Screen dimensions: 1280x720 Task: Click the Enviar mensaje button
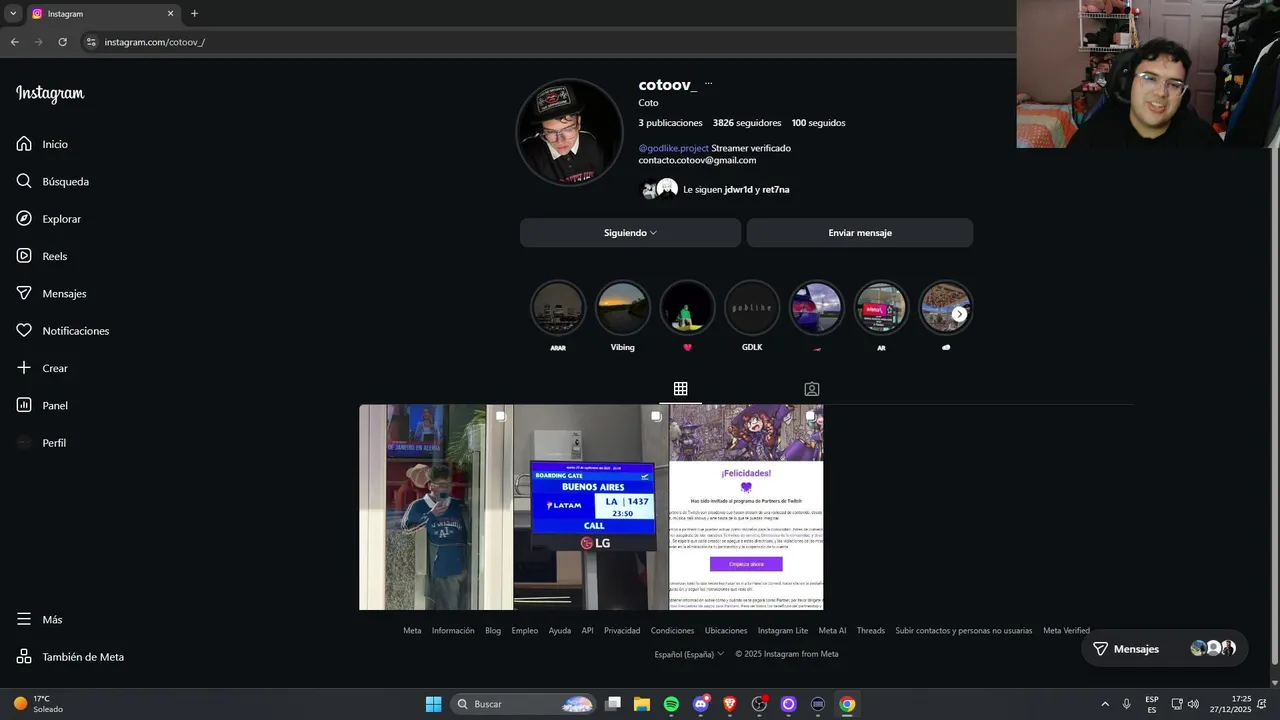(x=860, y=233)
